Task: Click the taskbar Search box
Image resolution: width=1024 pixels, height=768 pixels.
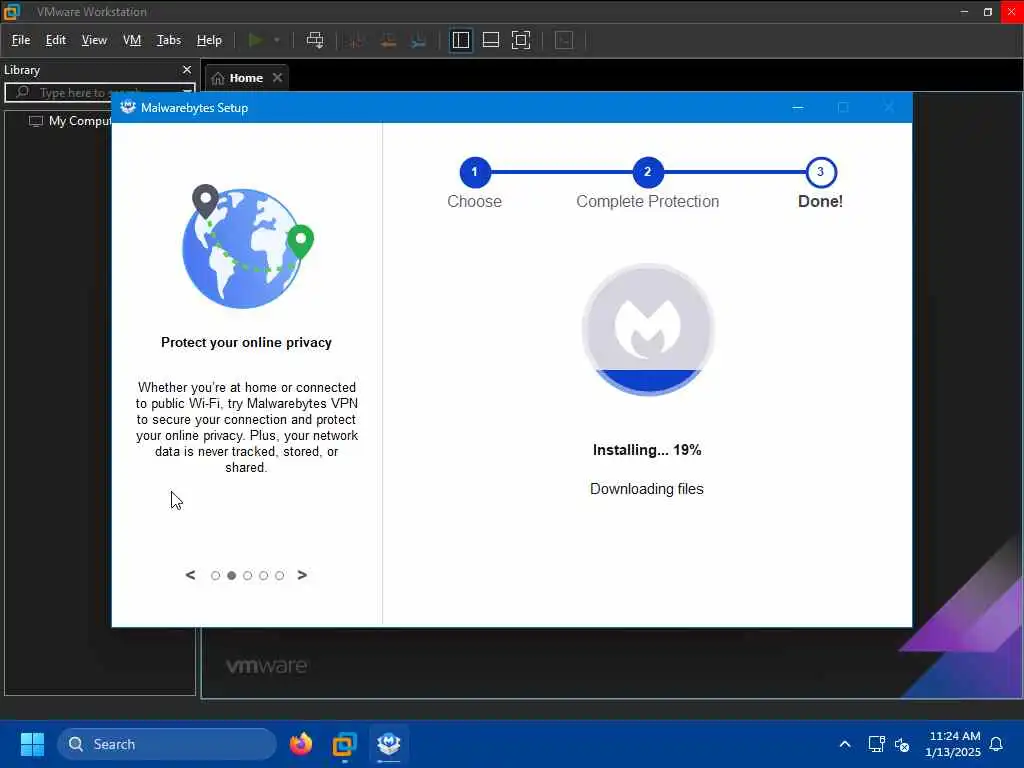Action: coord(167,744)
